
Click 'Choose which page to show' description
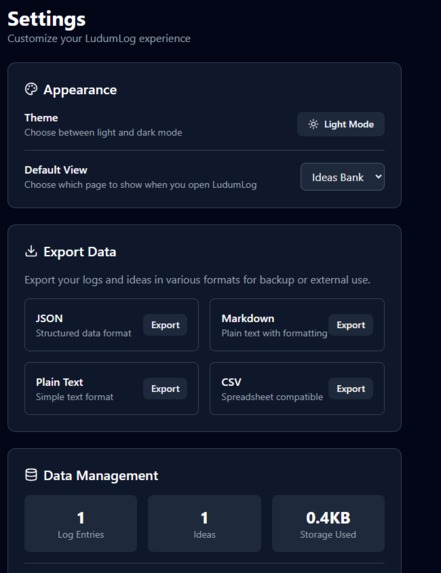tap(140, 185)
